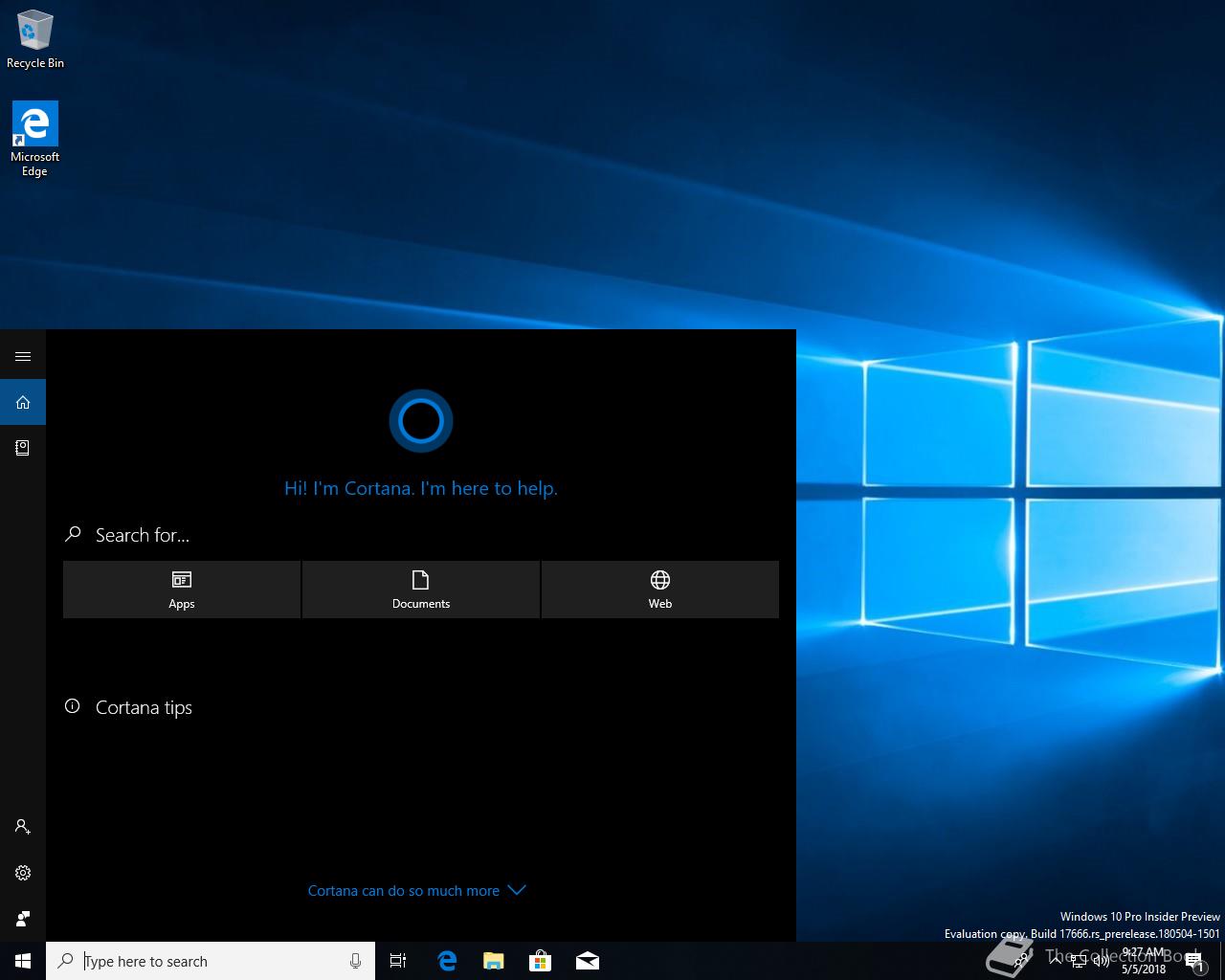The height and width of the screenshot is (980, 1225).
Task: Open network status from the system tray
Action: 1079,961
